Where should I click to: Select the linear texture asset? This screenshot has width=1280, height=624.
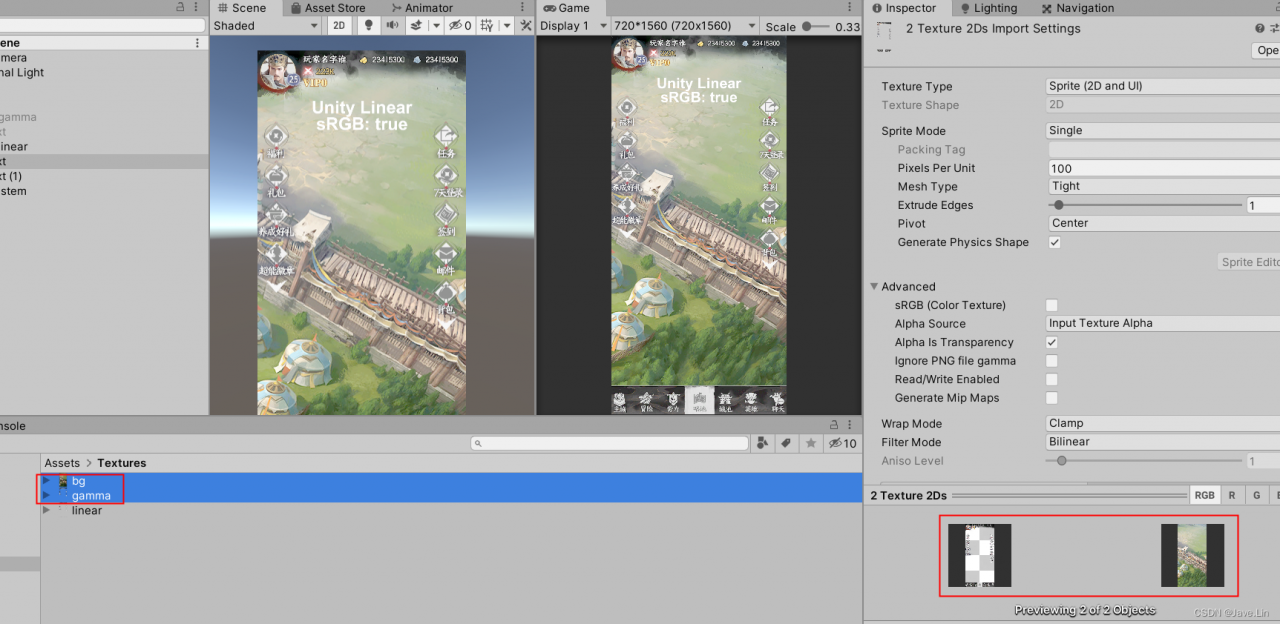(x=87, y=510)
